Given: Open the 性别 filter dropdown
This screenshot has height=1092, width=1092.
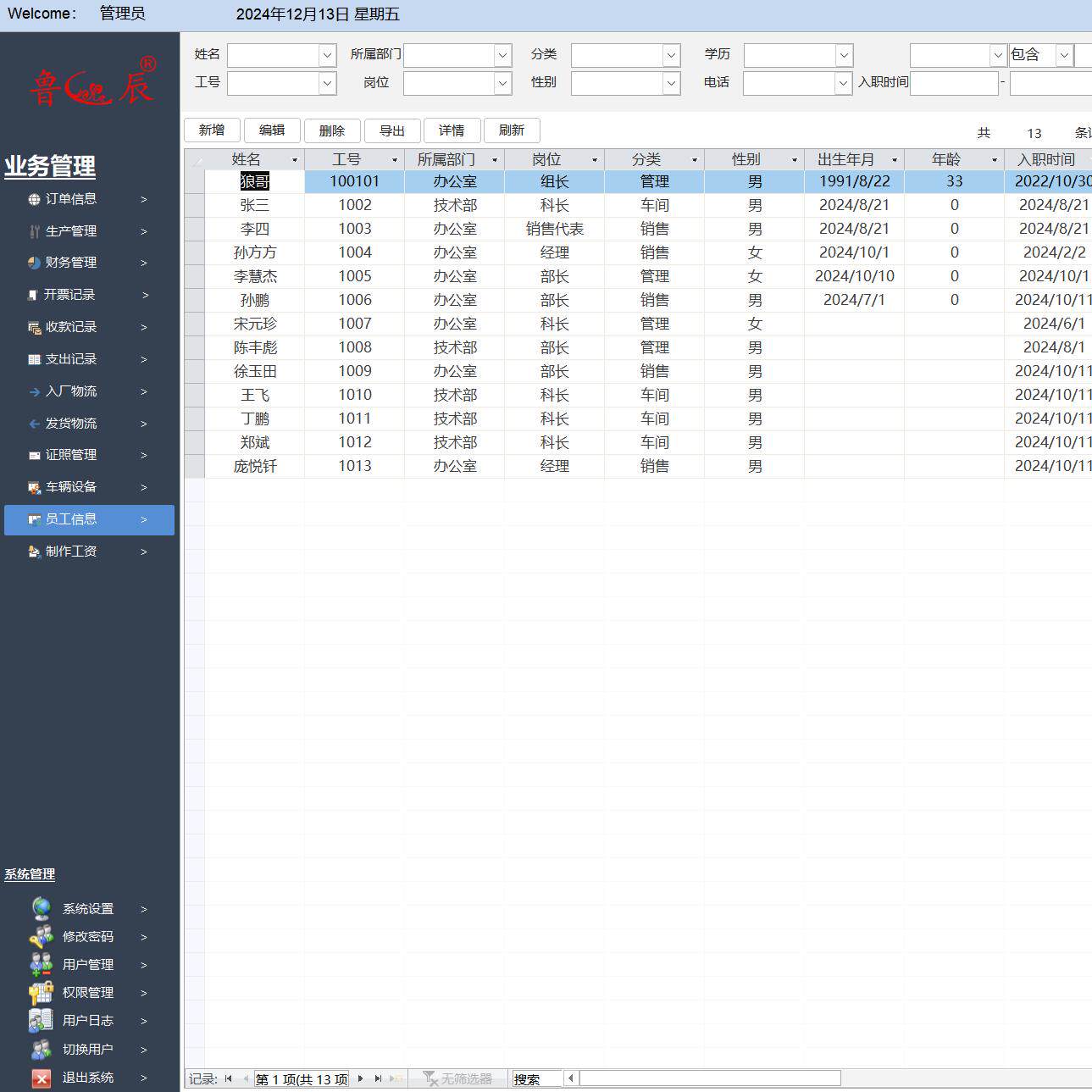Looking at the screenshot, I should point(671,83).
